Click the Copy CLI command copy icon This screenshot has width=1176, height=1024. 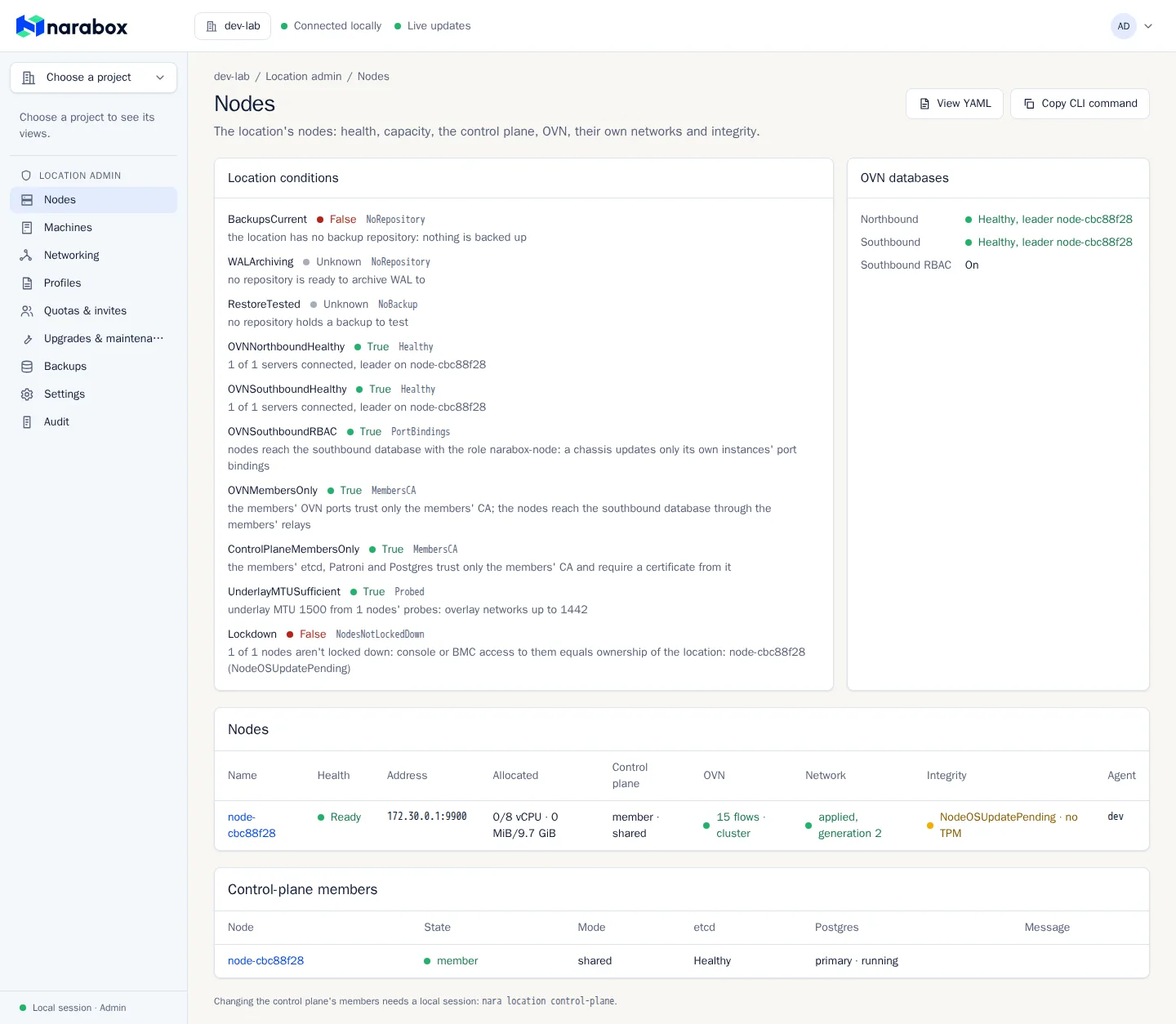click(1029, 104)
